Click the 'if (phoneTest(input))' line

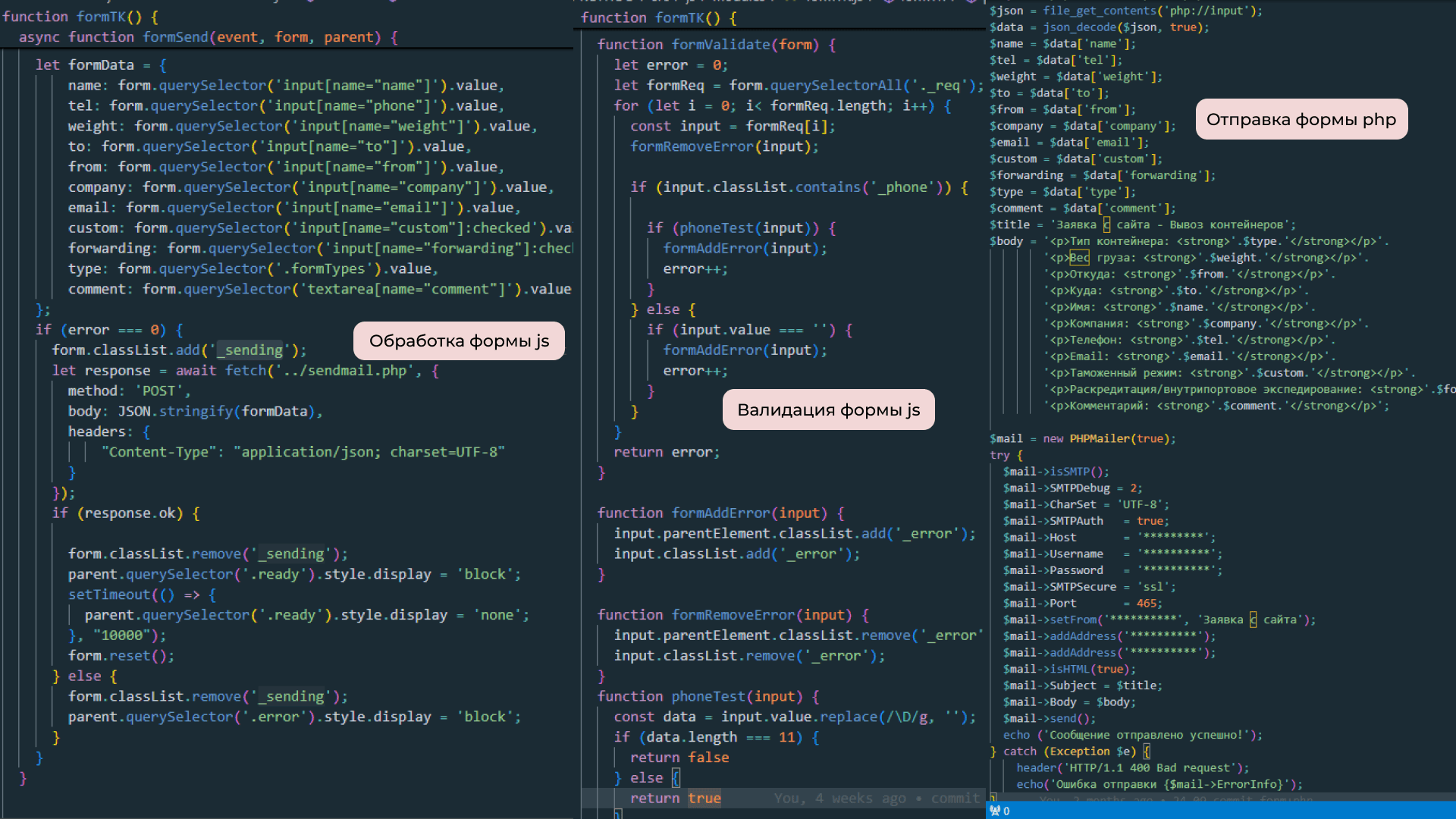click(x=742, y=228)
